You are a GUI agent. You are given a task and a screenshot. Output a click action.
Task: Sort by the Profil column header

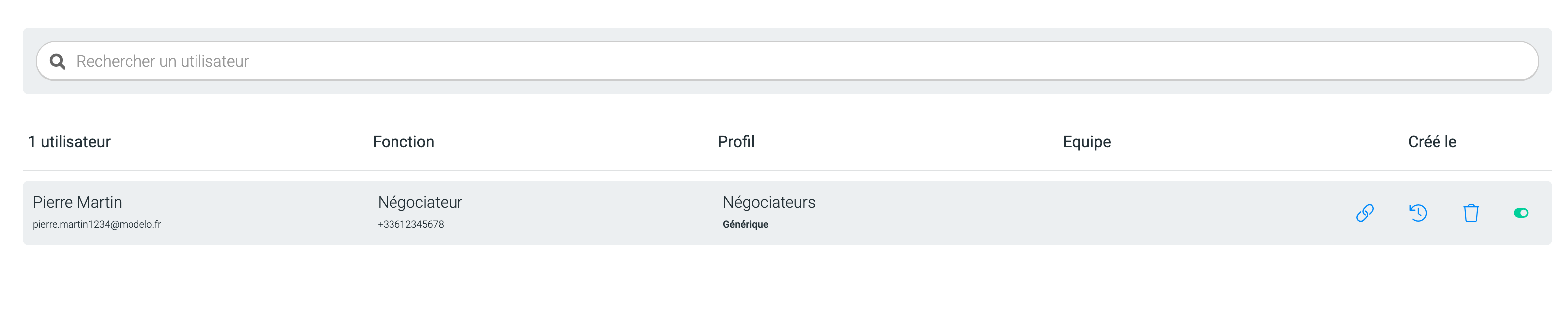click(x=736, y=142)
